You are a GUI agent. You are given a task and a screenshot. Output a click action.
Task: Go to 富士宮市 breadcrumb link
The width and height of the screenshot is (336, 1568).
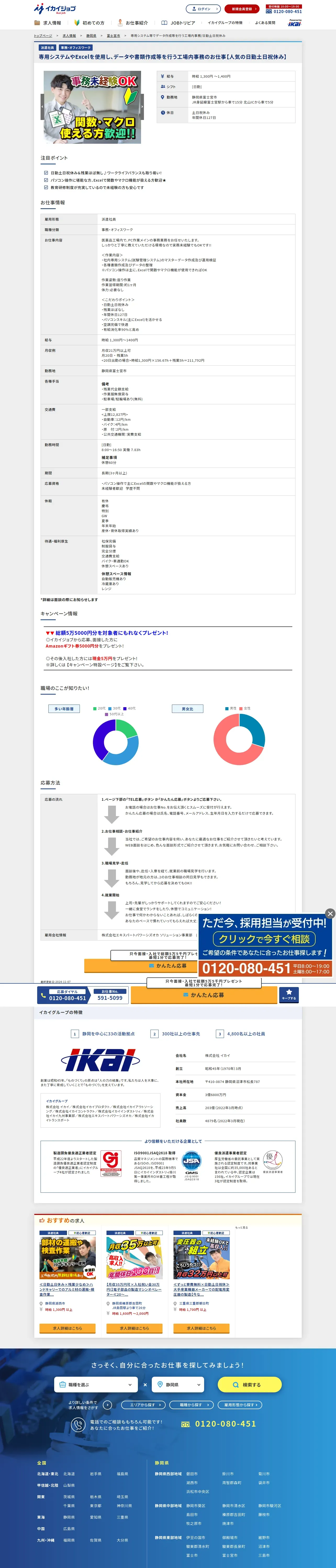coord(113,36)
